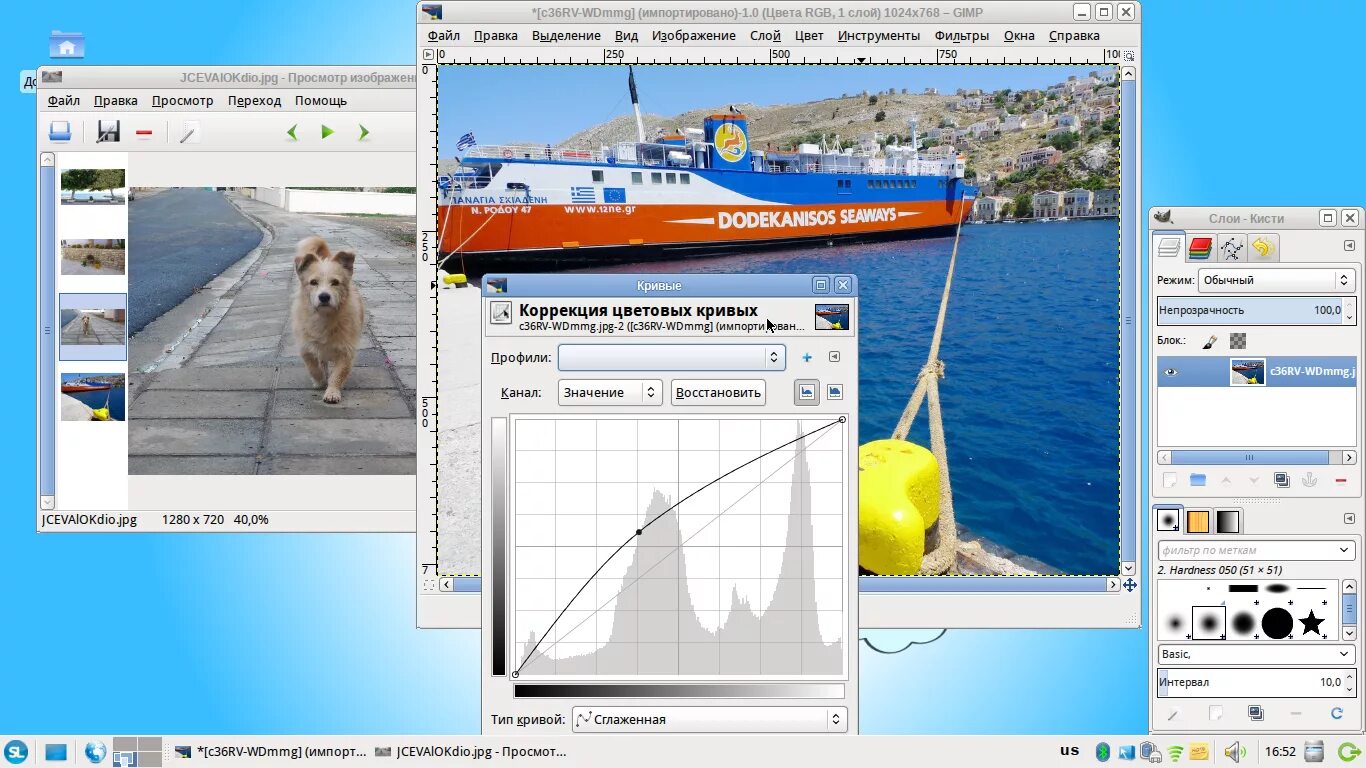Screen dimensions: 1366x768
Task: Open the Gradients tab in lower dock
Action: (1228, 521)
